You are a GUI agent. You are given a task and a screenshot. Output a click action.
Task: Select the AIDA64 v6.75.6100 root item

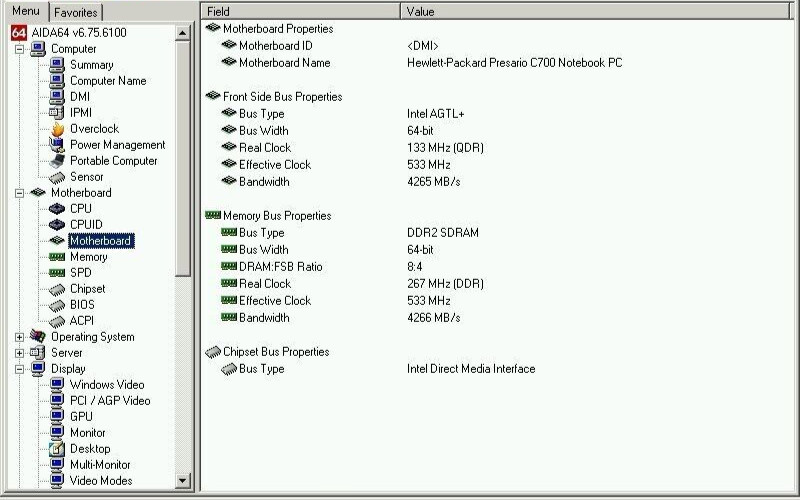point(79,33)
